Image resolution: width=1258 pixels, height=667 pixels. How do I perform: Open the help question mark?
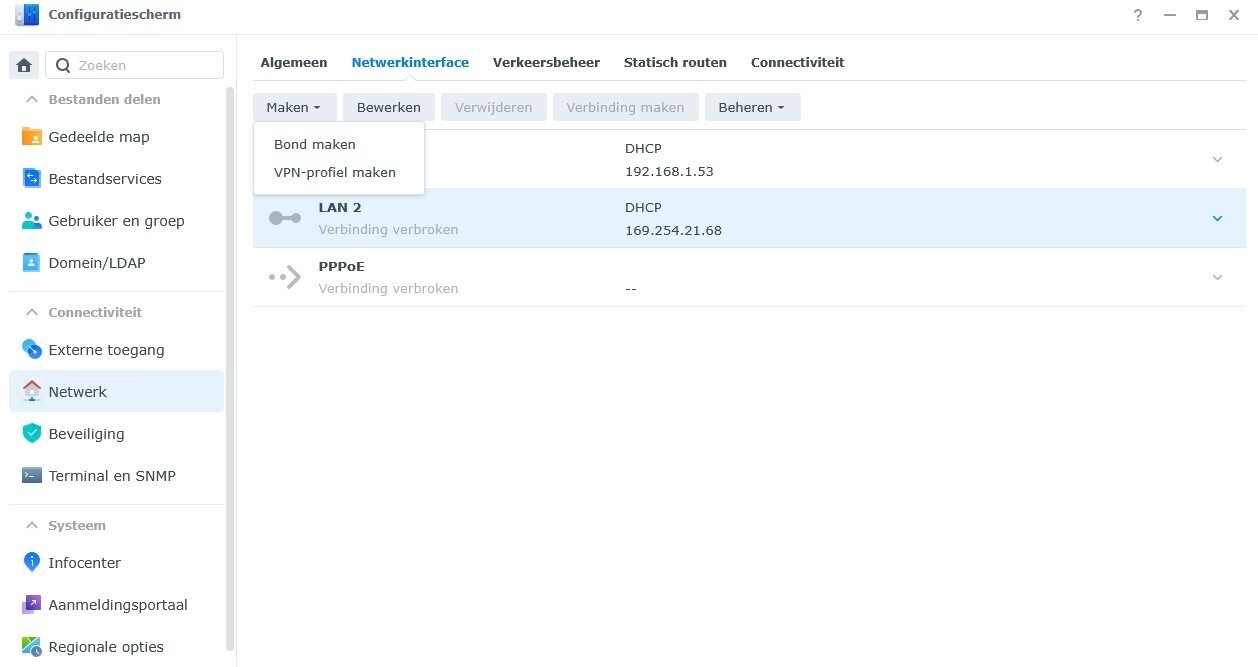coord(1137,14)
